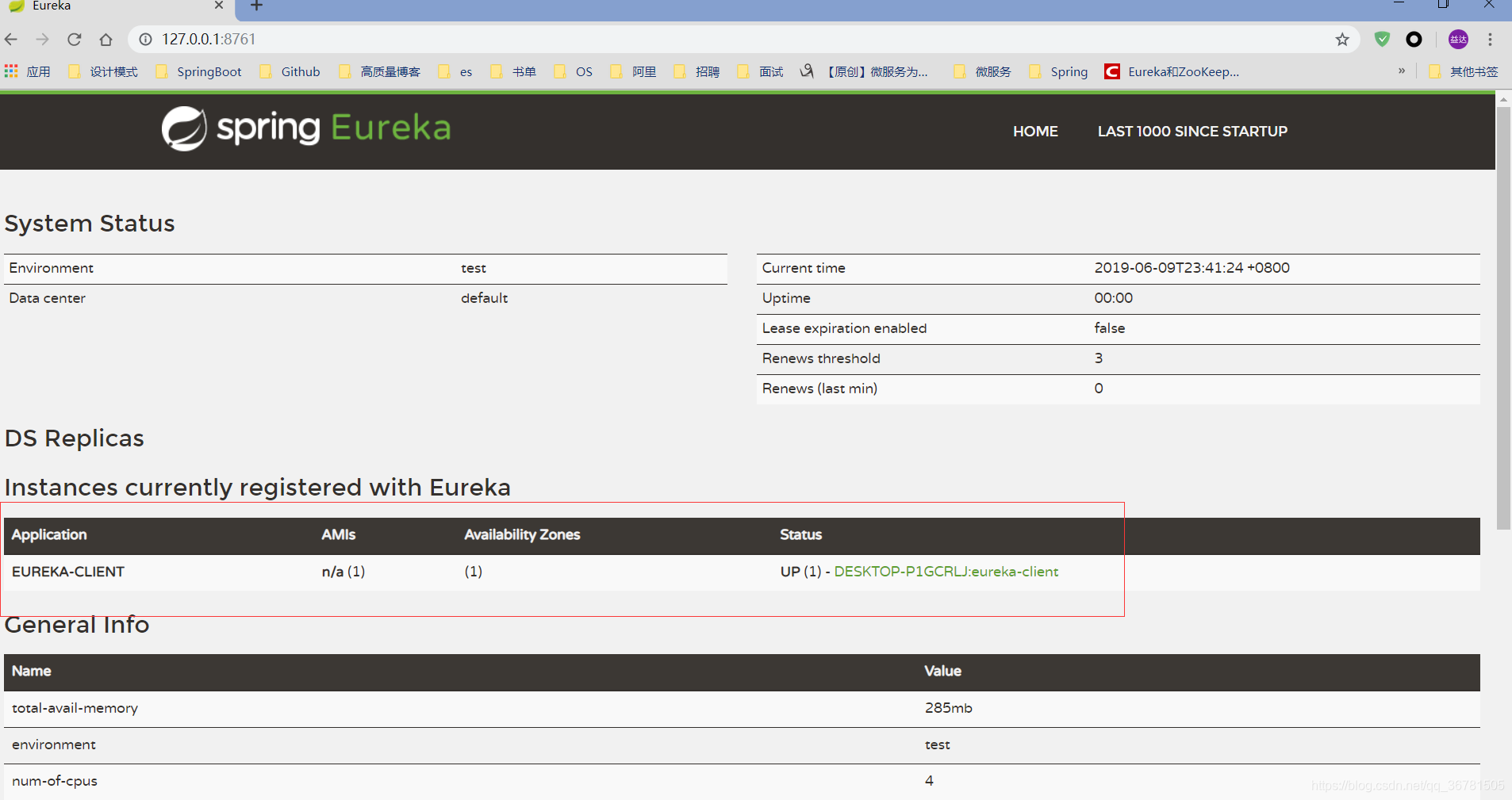The height and width of the screenshot is (800, 1512).
Task: Open the black circle extension icon
Action: coord(1414,39)
